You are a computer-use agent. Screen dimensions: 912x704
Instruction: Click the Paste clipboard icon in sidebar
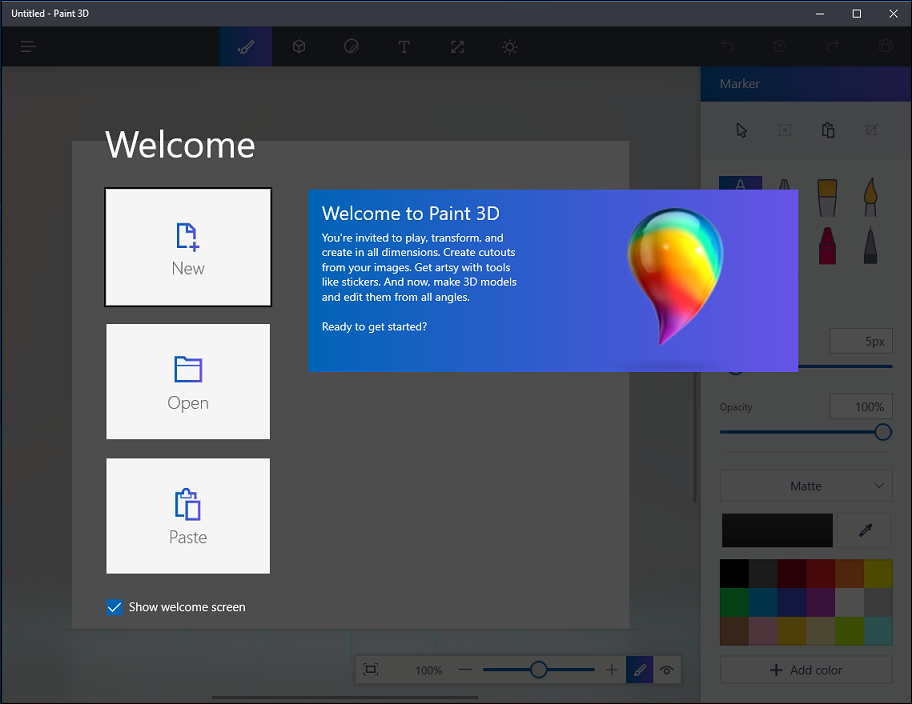coord(828,130)
